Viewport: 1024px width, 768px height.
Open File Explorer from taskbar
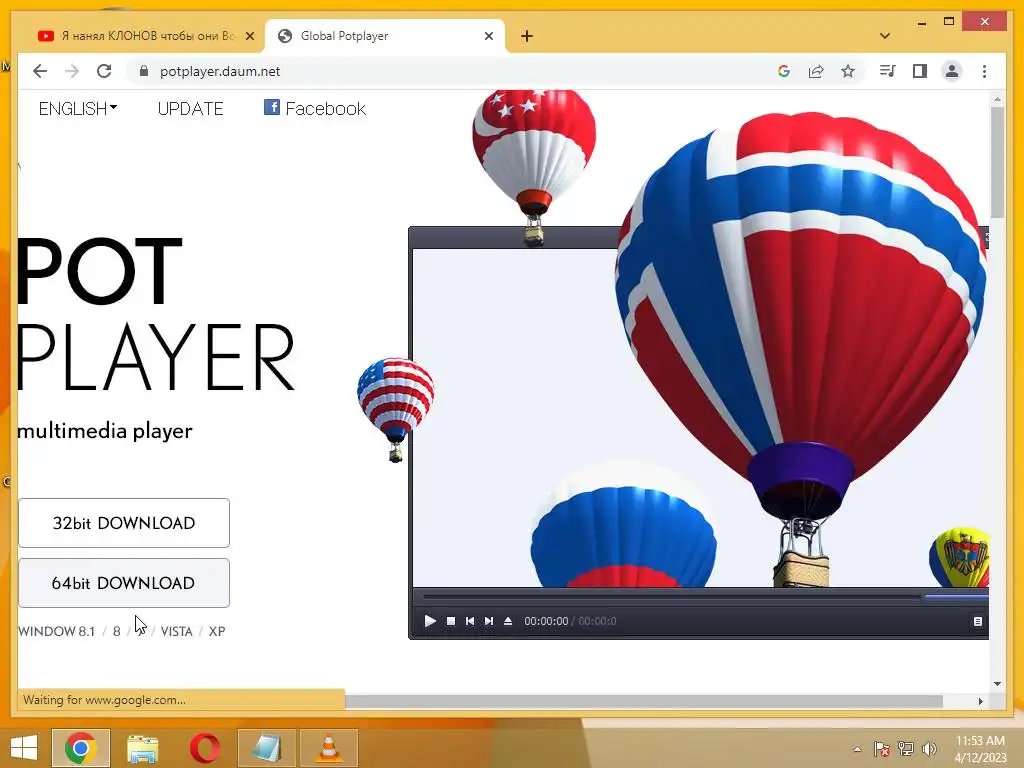click(x=142, y=748)
